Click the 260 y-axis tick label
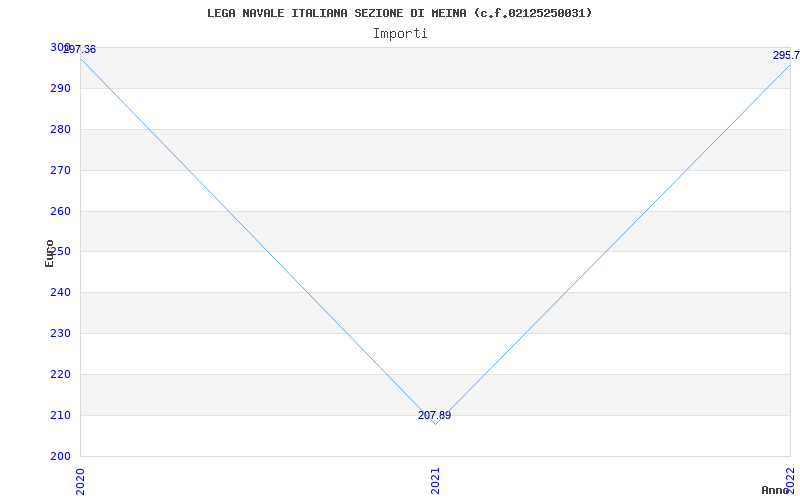This screenshot has width=800, height=500. (x=60, y=211)
